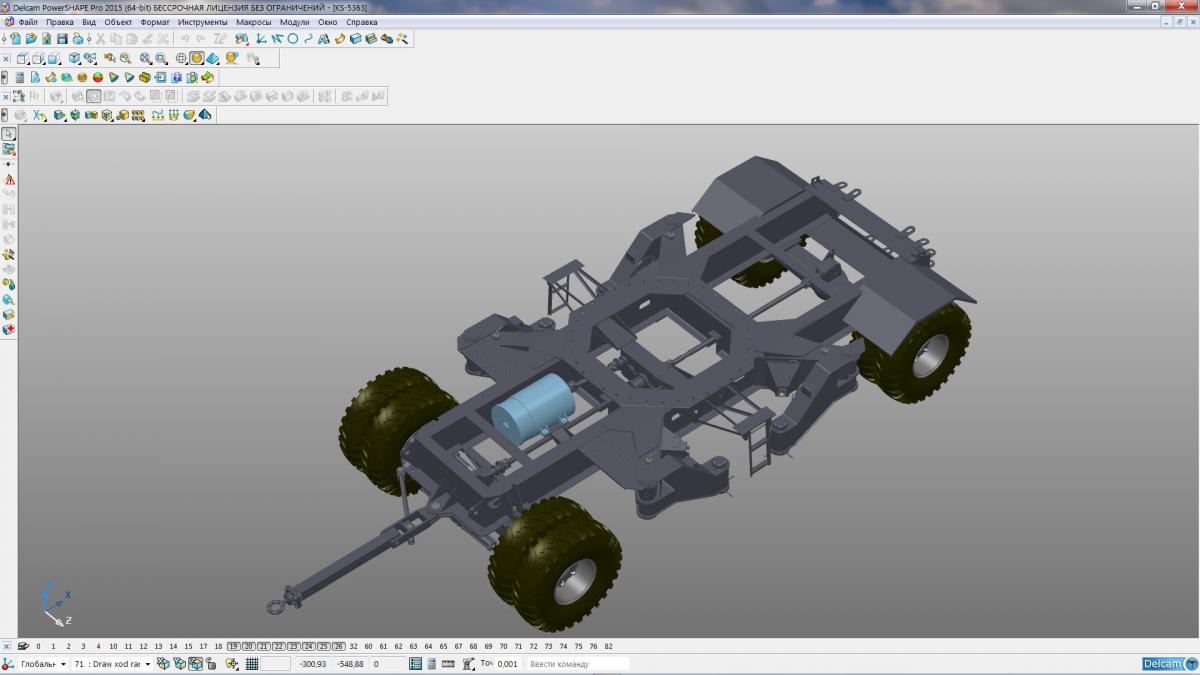Click the Shaded sphere view icon
1200x675 pixels.
[197, 58]
